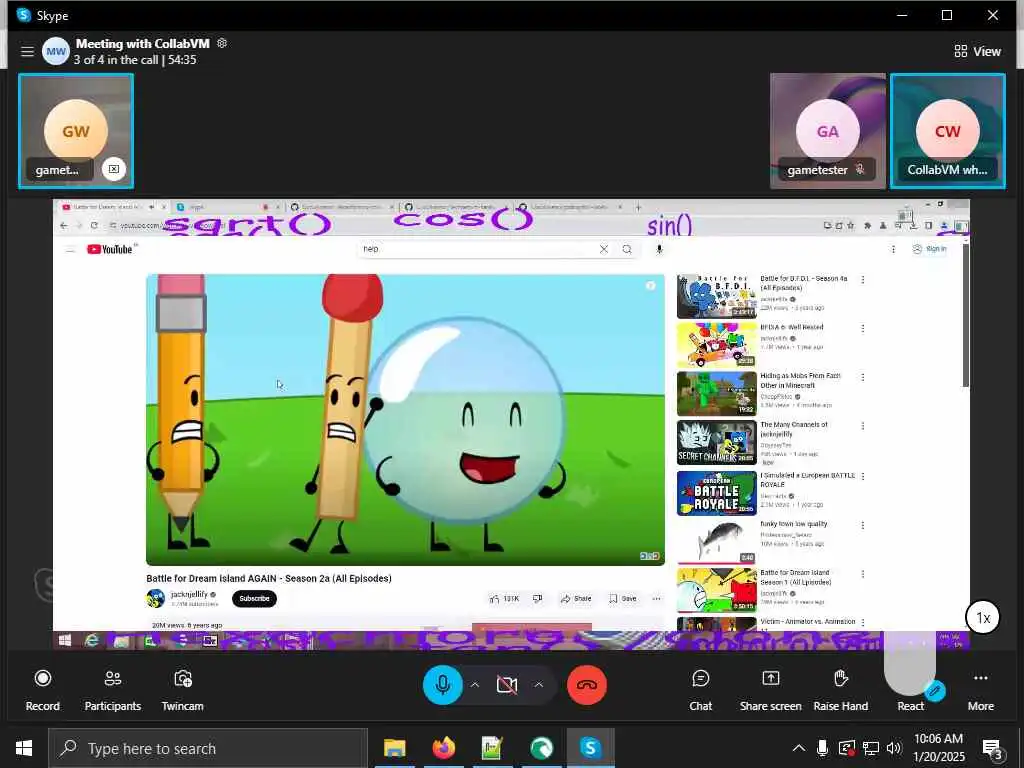Click the volume icon in system tray
The image size is (1024, 768).
894,748
